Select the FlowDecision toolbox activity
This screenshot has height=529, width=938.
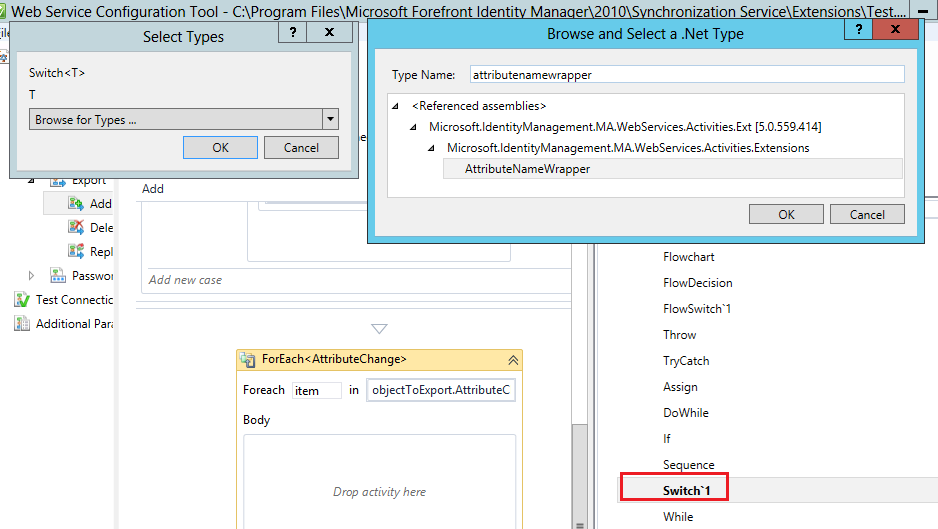[x=698, y=282]
